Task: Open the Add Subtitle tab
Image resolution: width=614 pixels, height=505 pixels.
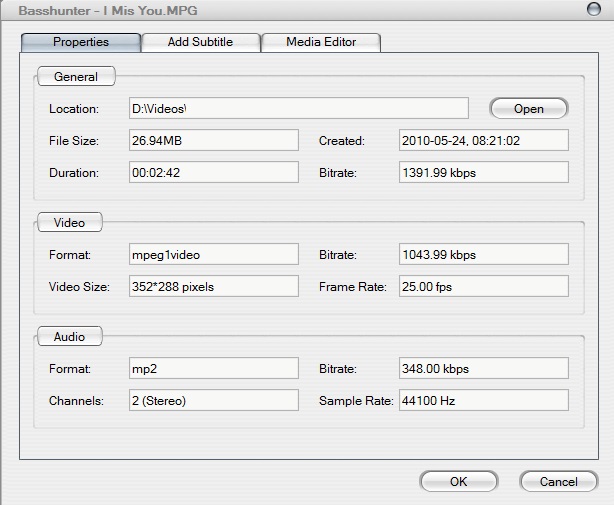Action: 201,42
